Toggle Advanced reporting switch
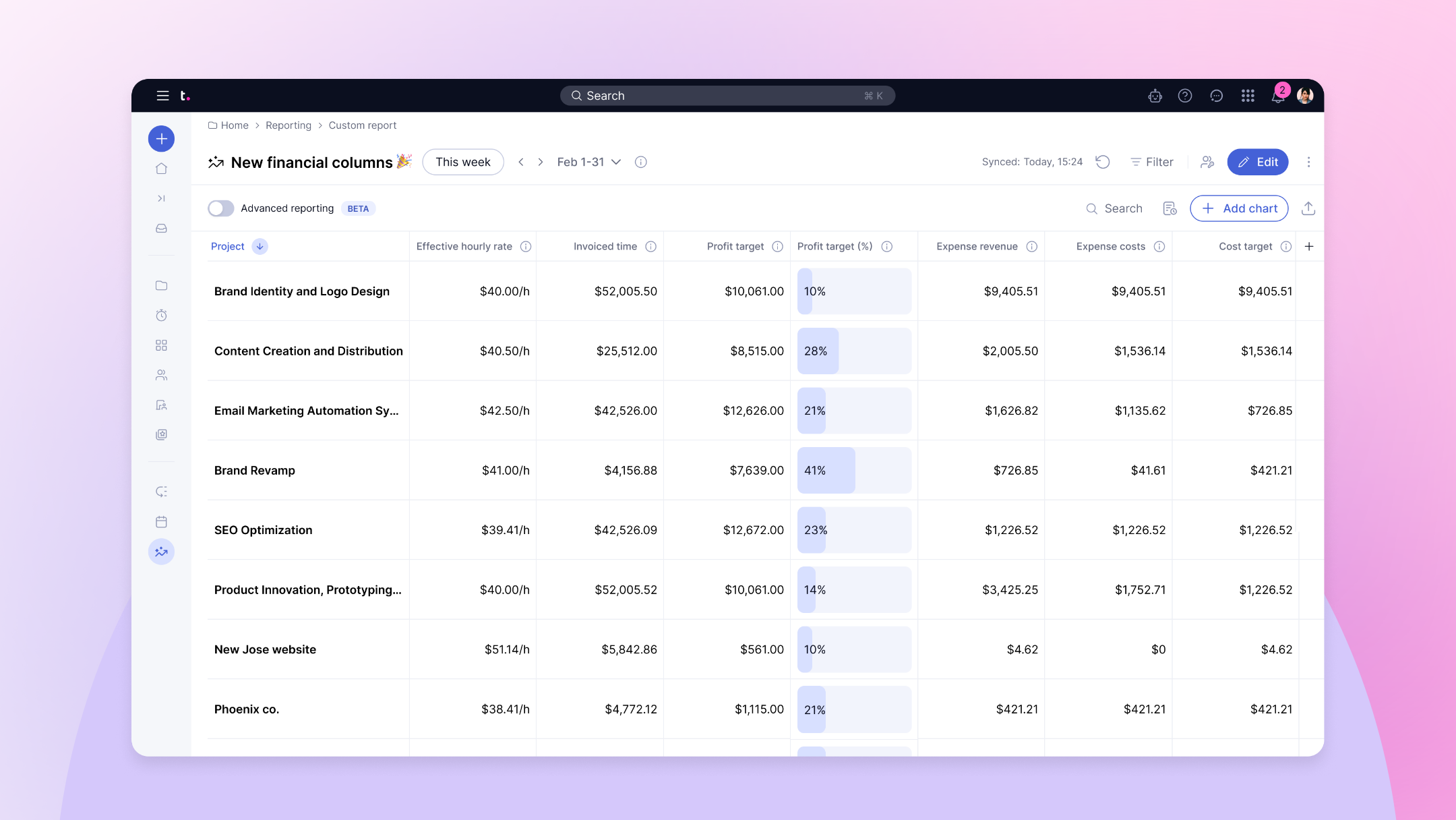The image size is (1456, 820). point(220,208)
